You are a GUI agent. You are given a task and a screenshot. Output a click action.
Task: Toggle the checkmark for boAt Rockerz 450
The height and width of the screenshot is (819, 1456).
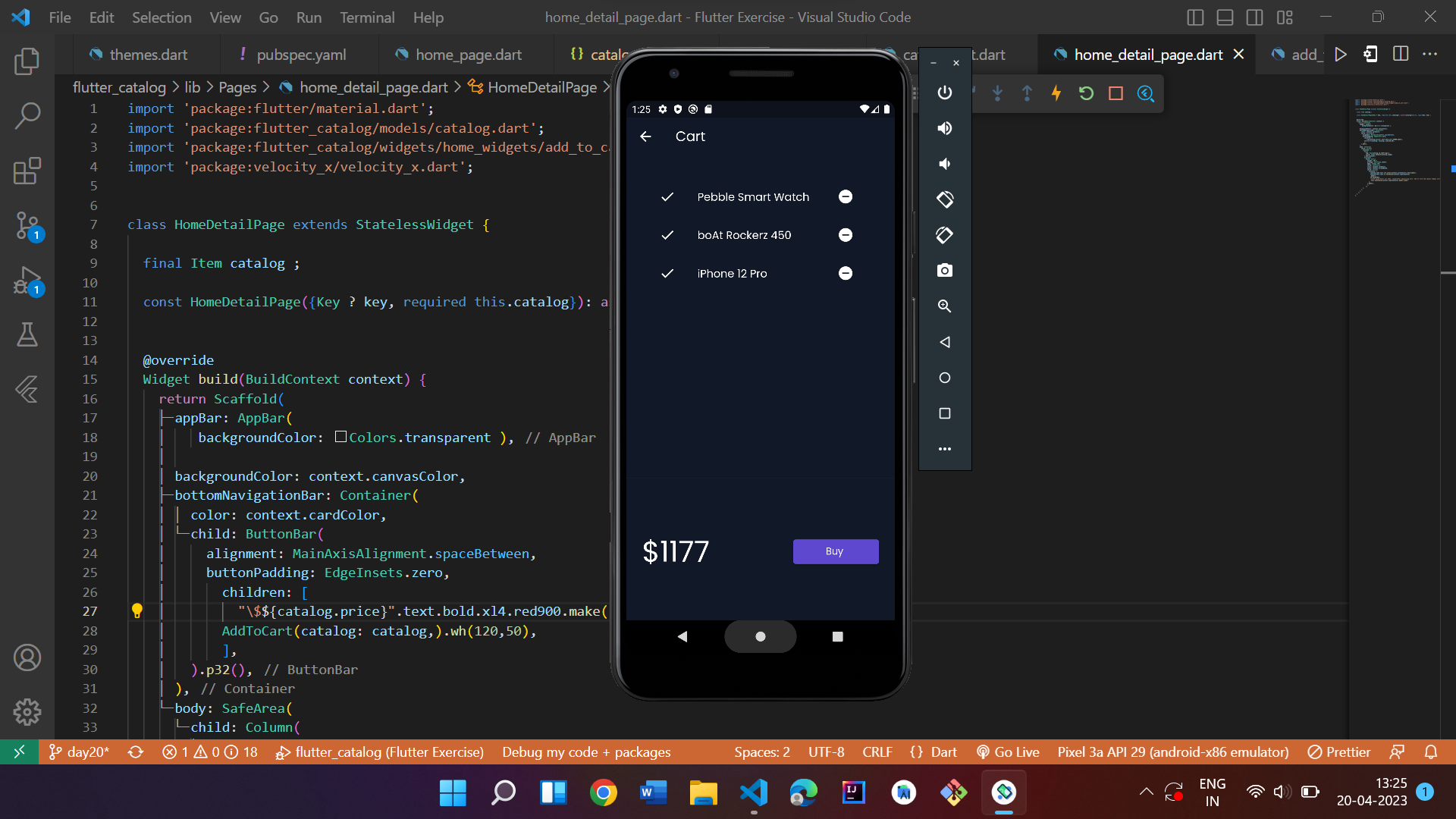pos(668,235)
